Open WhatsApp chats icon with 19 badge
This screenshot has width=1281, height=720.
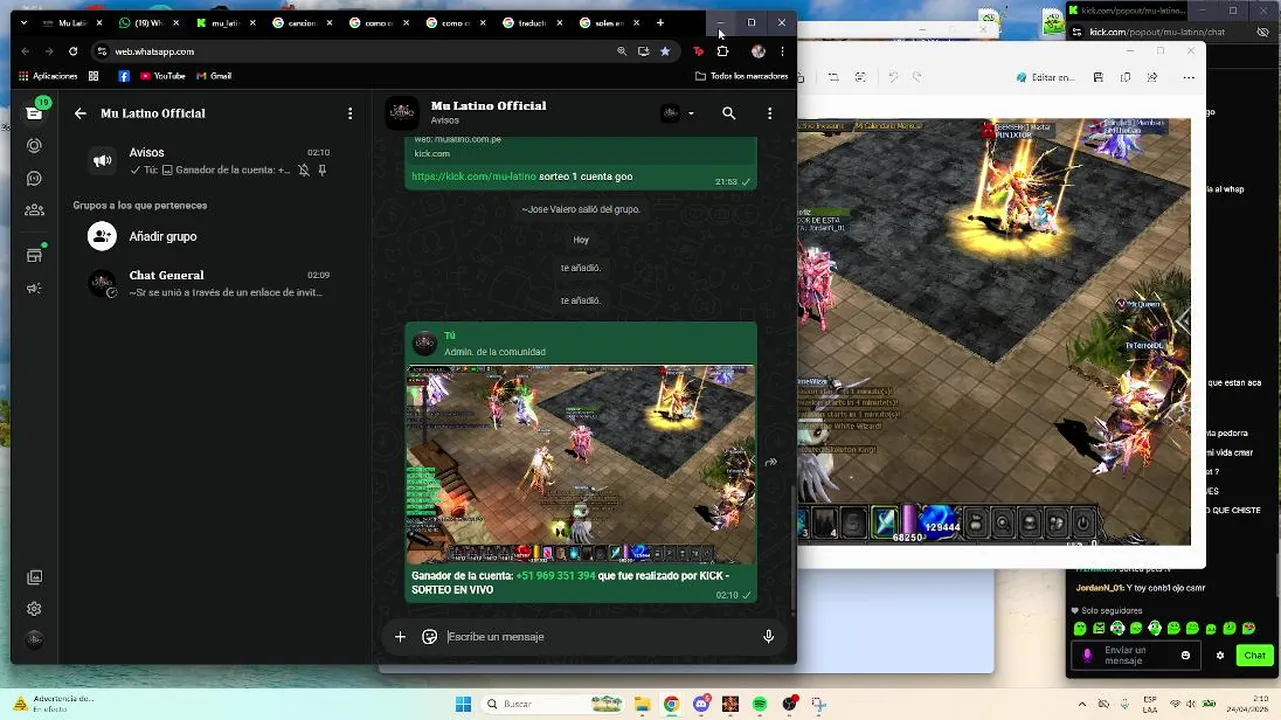click(35, 112)
